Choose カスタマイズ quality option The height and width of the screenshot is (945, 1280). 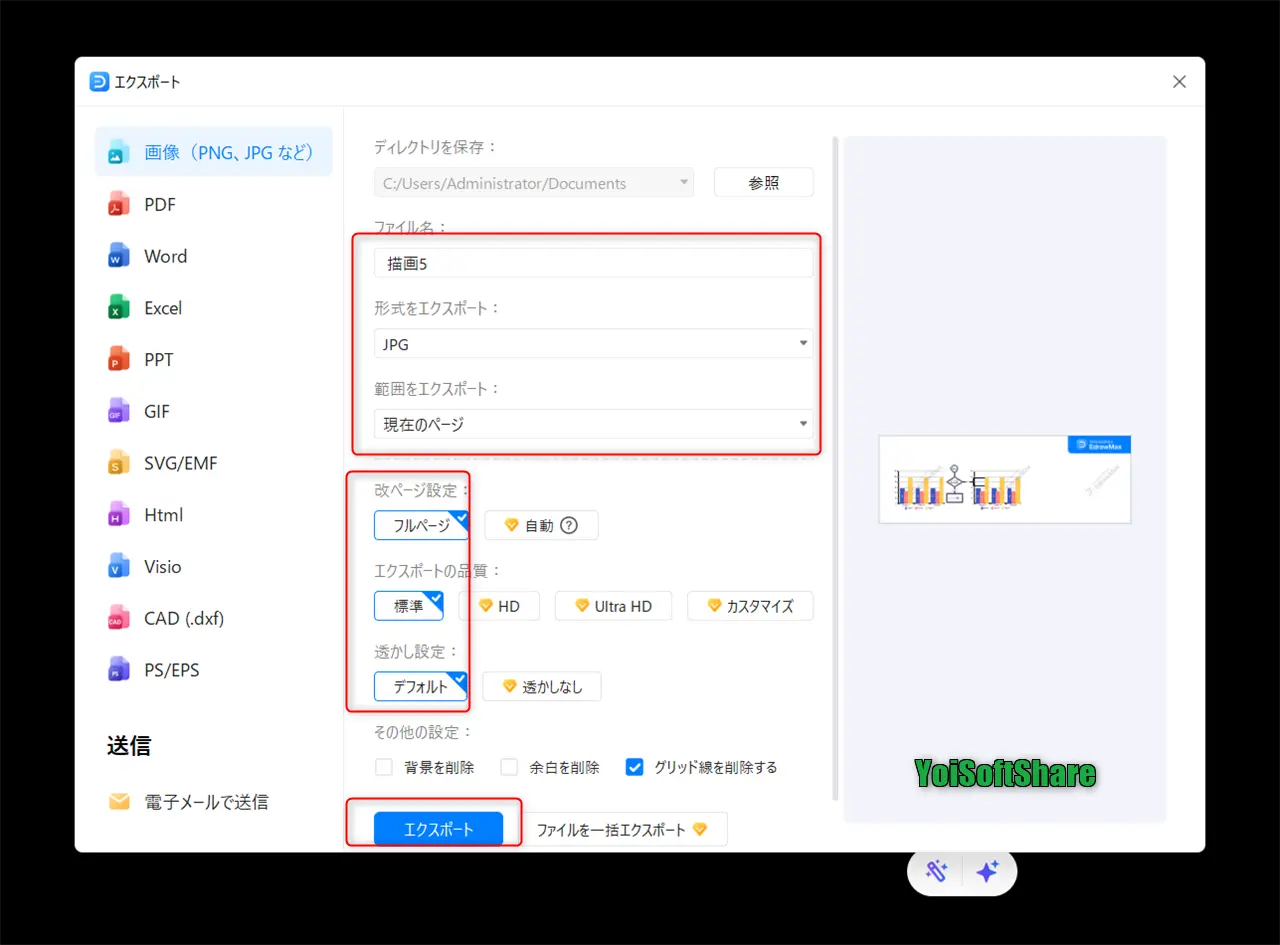click(x=750, y=606)
